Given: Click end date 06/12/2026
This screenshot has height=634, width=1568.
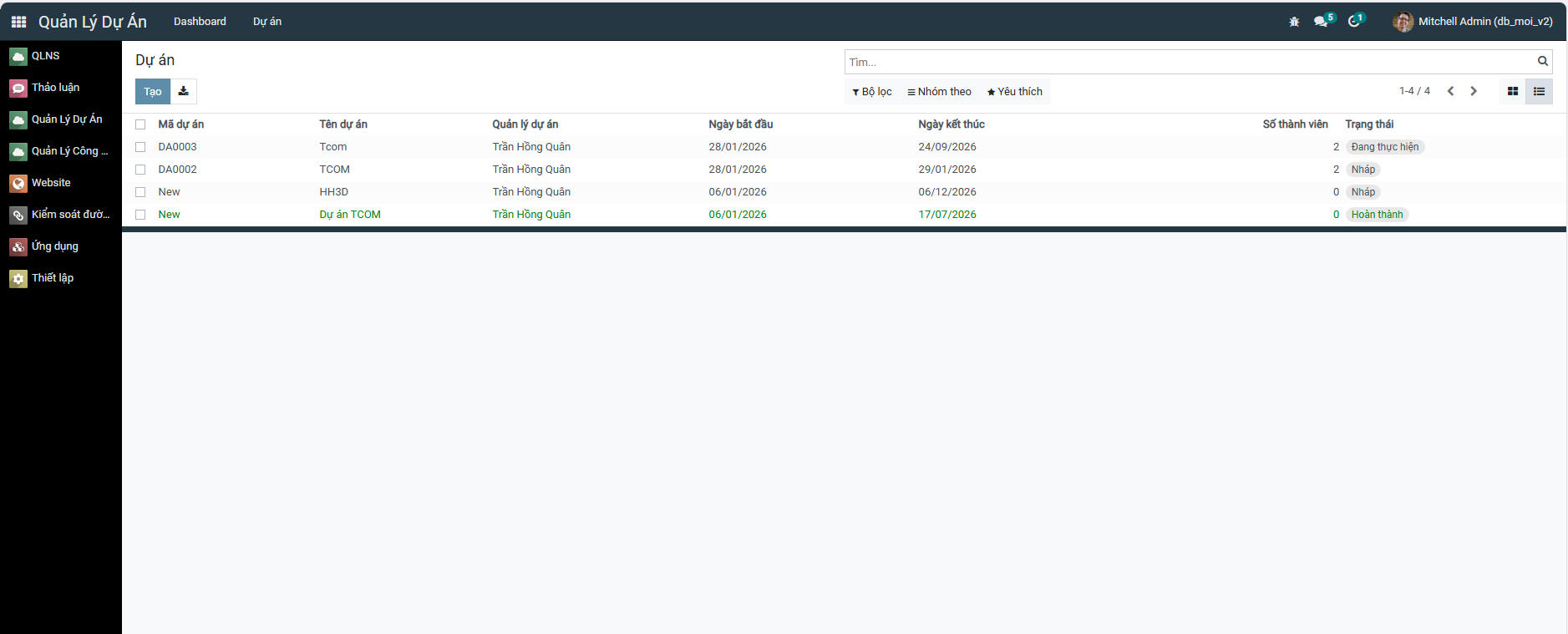Looking at the screenshot, I should 947,192.
